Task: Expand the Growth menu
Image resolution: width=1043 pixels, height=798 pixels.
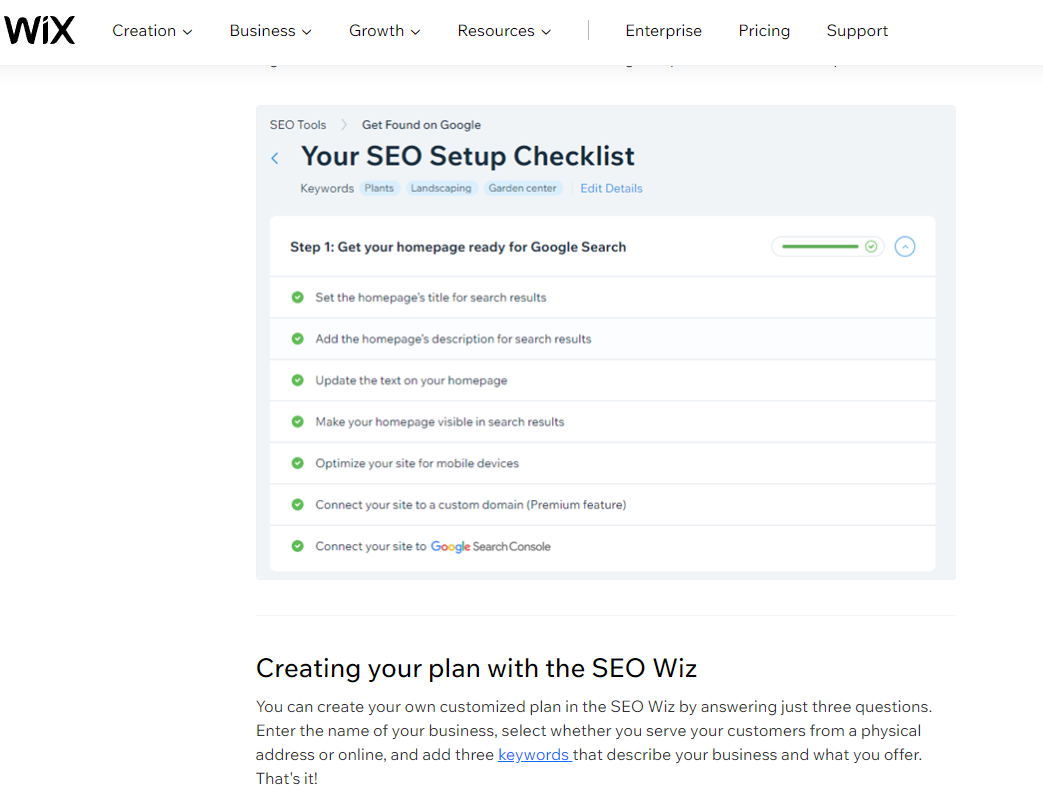Action: [384, 31]
